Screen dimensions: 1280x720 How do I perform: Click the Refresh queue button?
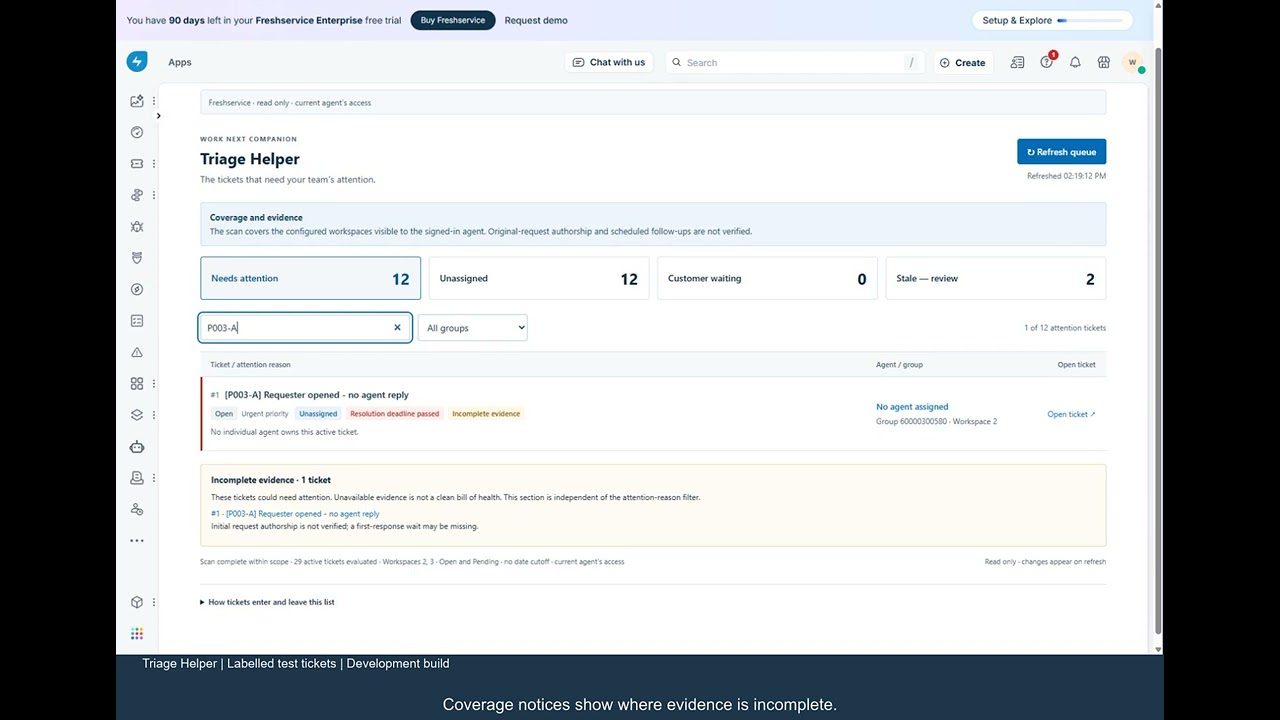(x=1061, y=152)
